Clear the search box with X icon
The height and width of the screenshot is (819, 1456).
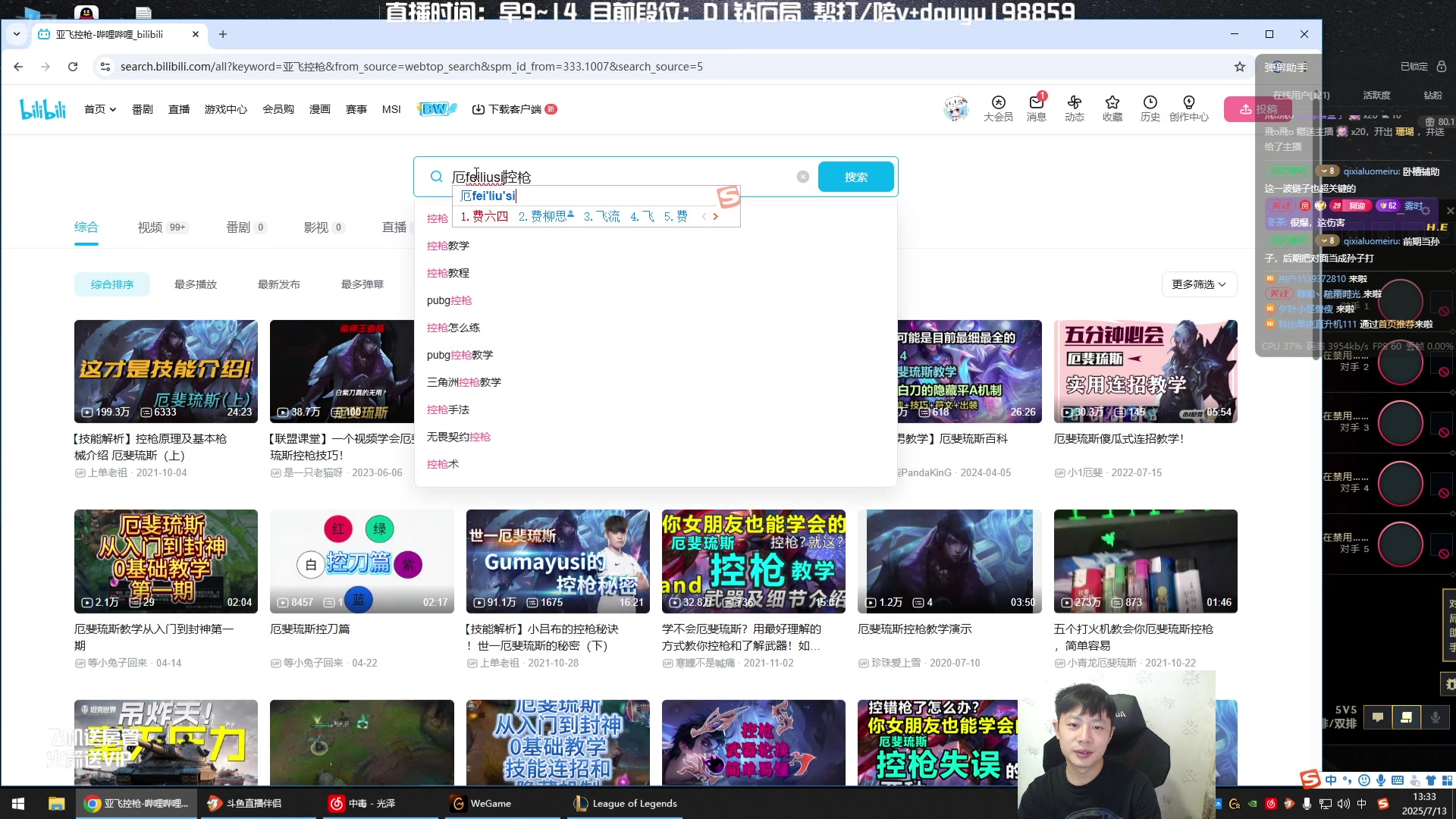click(x=803, y=177)
